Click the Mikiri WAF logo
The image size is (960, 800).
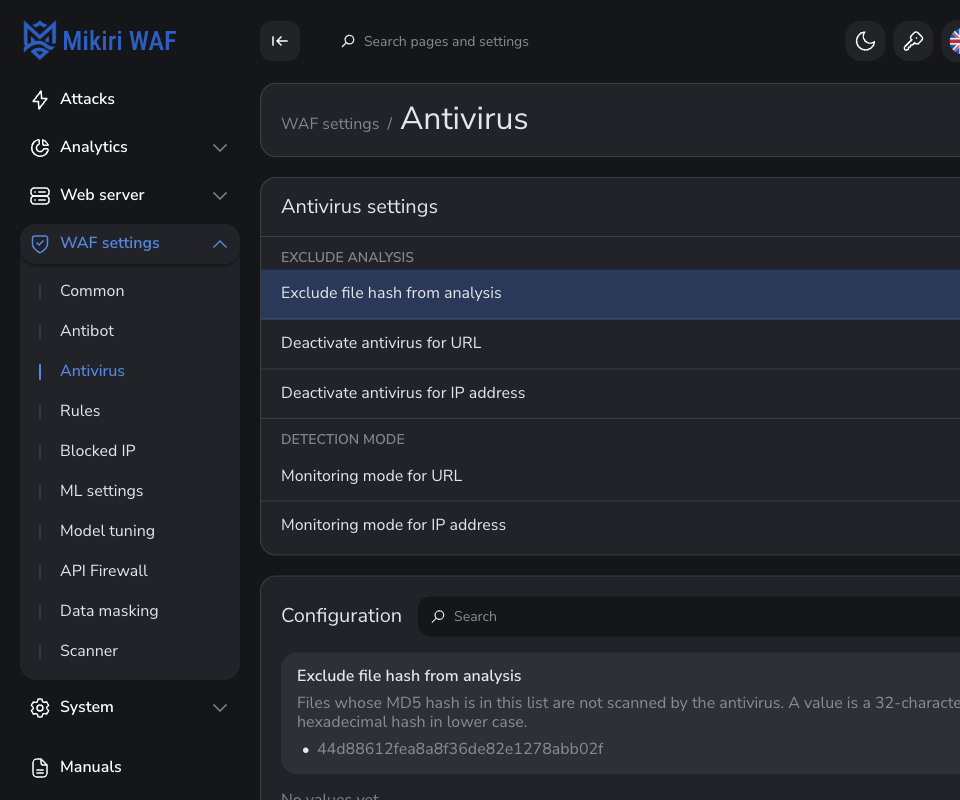point(100,40)
